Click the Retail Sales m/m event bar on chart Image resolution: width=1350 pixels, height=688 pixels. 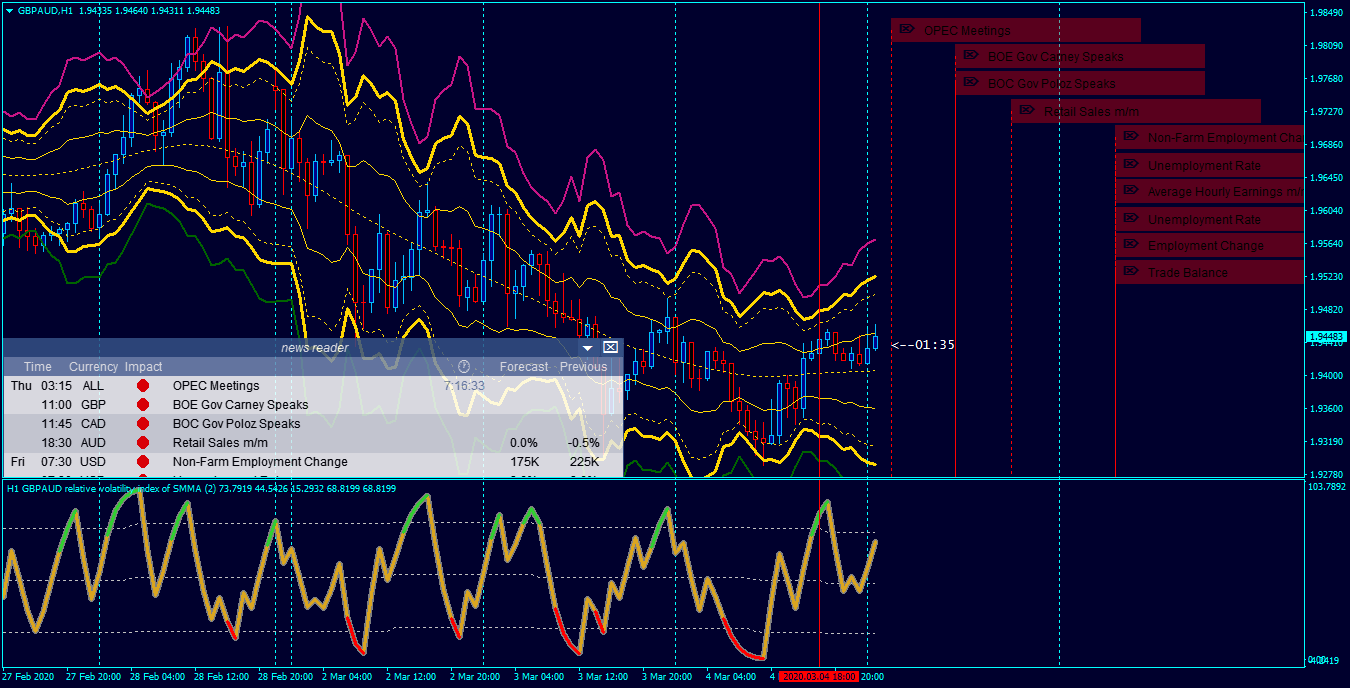pyautogui.click(x=1136, y=111)
